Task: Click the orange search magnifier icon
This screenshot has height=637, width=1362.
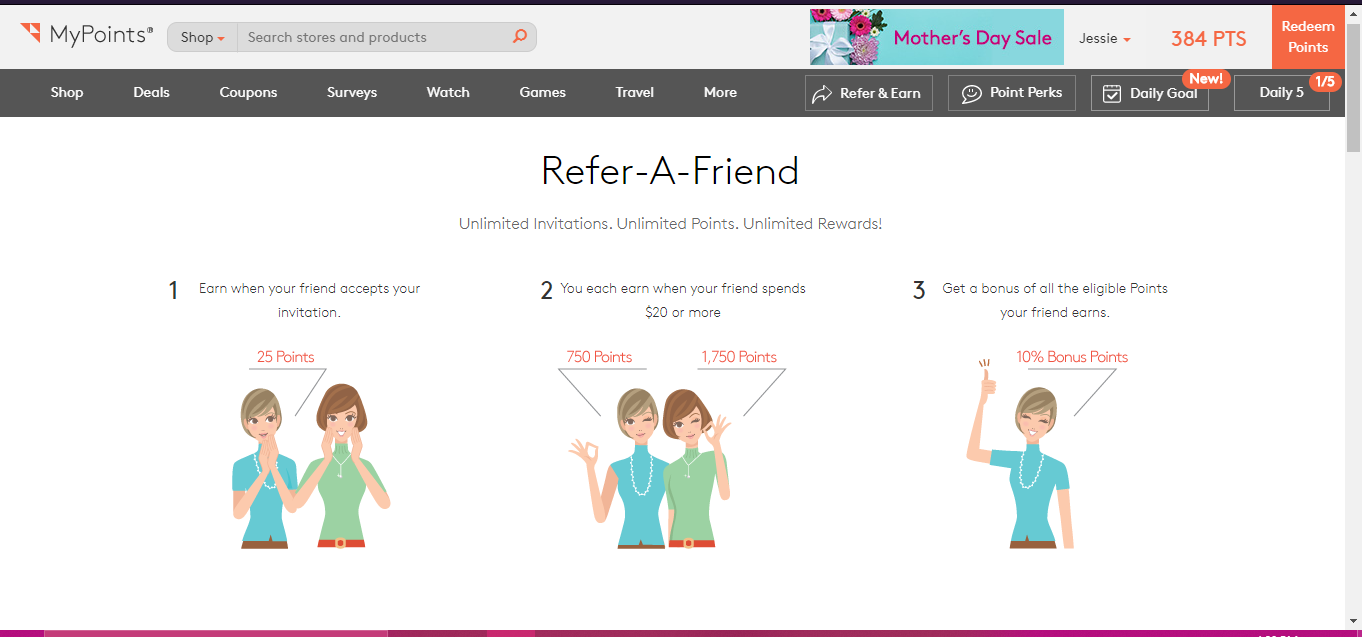Action: [x=519, y=37]
